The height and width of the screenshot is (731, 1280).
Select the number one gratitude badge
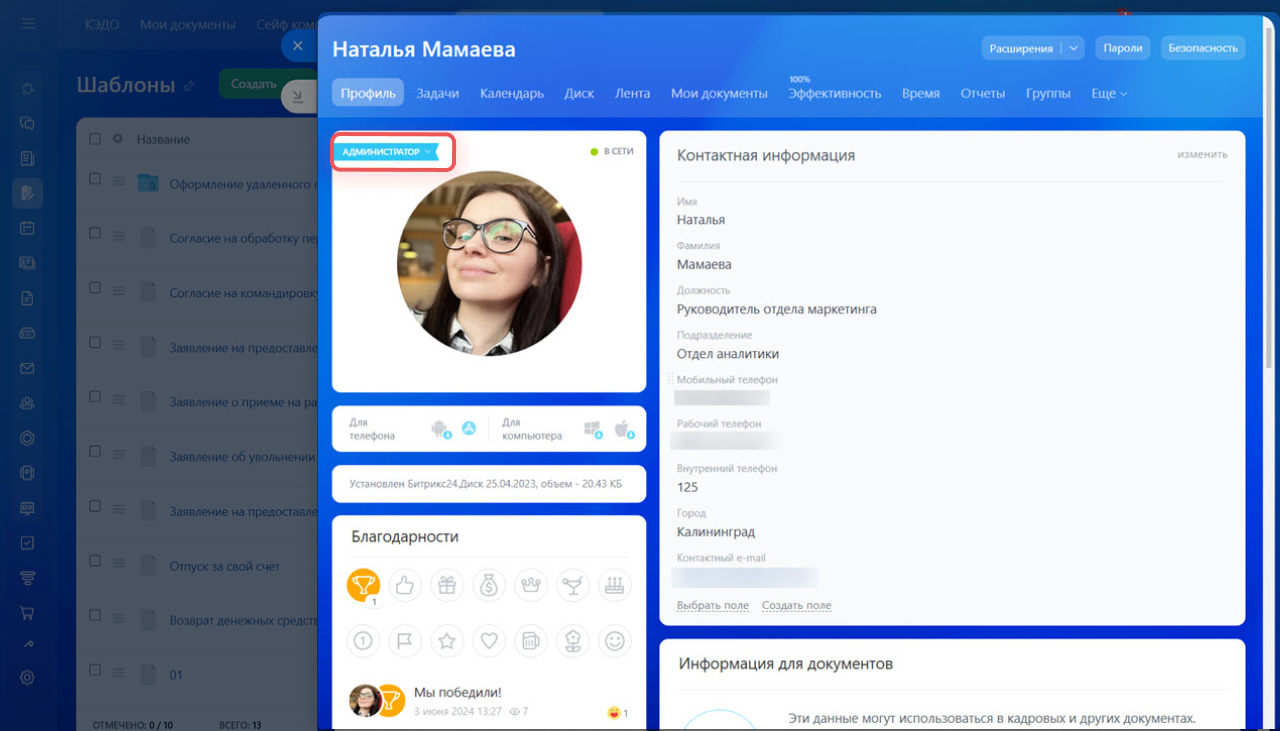click(x=363, y=640)
